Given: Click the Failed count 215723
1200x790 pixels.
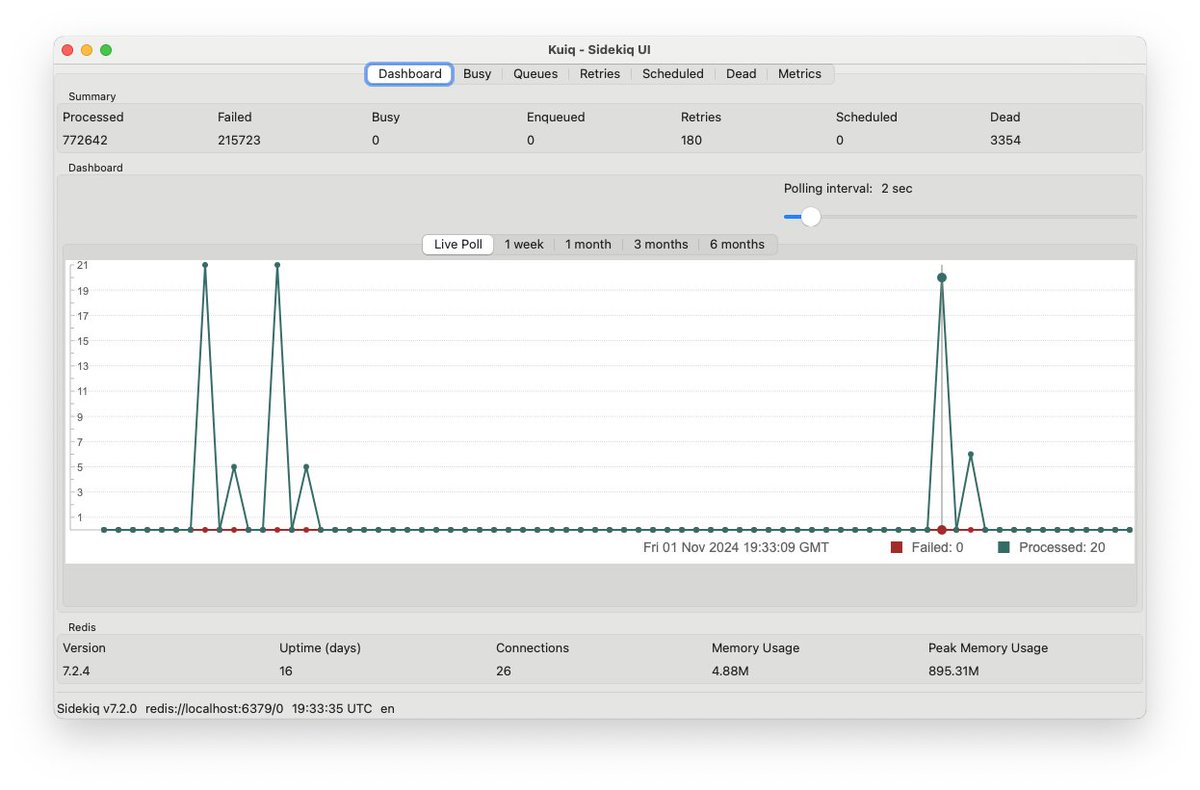Looking at the screenshot, I should tap(239, 140).
